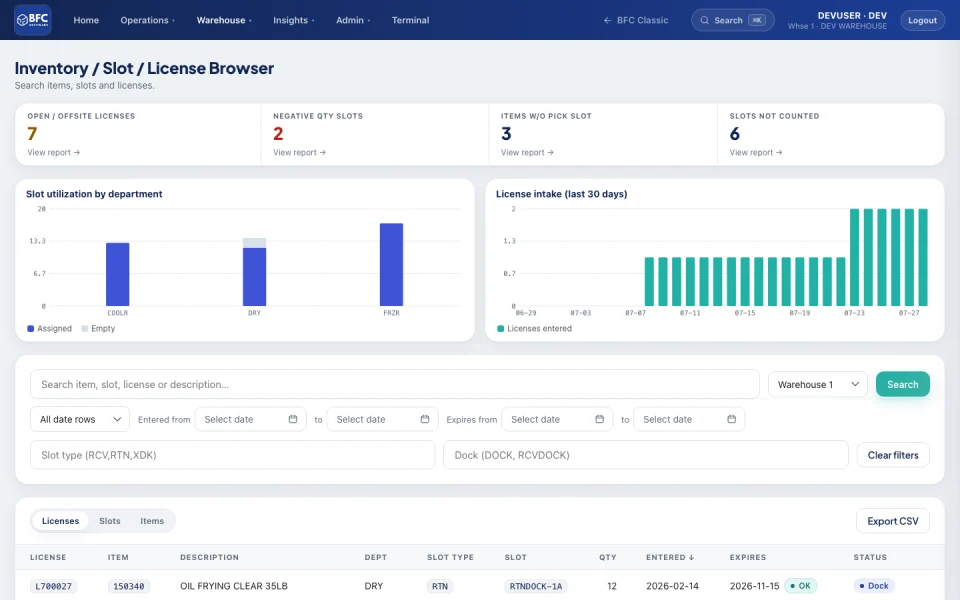Expand the All date rows dropdown

[80, 419]
